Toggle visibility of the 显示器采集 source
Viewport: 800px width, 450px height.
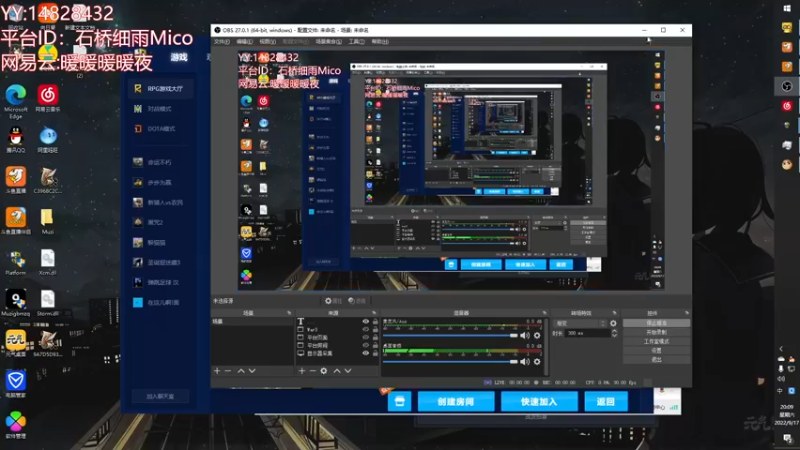click(x=365, y=353)
